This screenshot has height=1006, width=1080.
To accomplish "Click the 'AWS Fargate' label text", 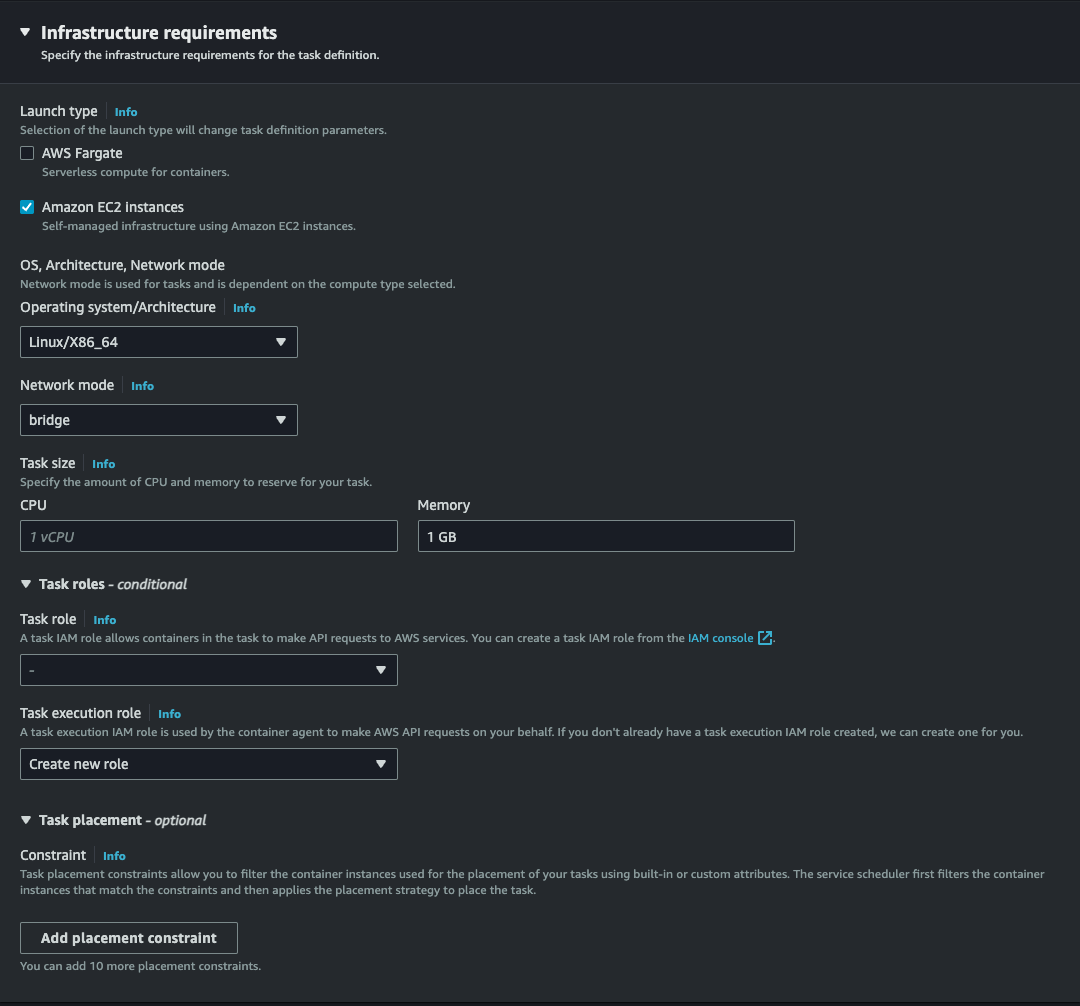I will click(x=82, y=153).
